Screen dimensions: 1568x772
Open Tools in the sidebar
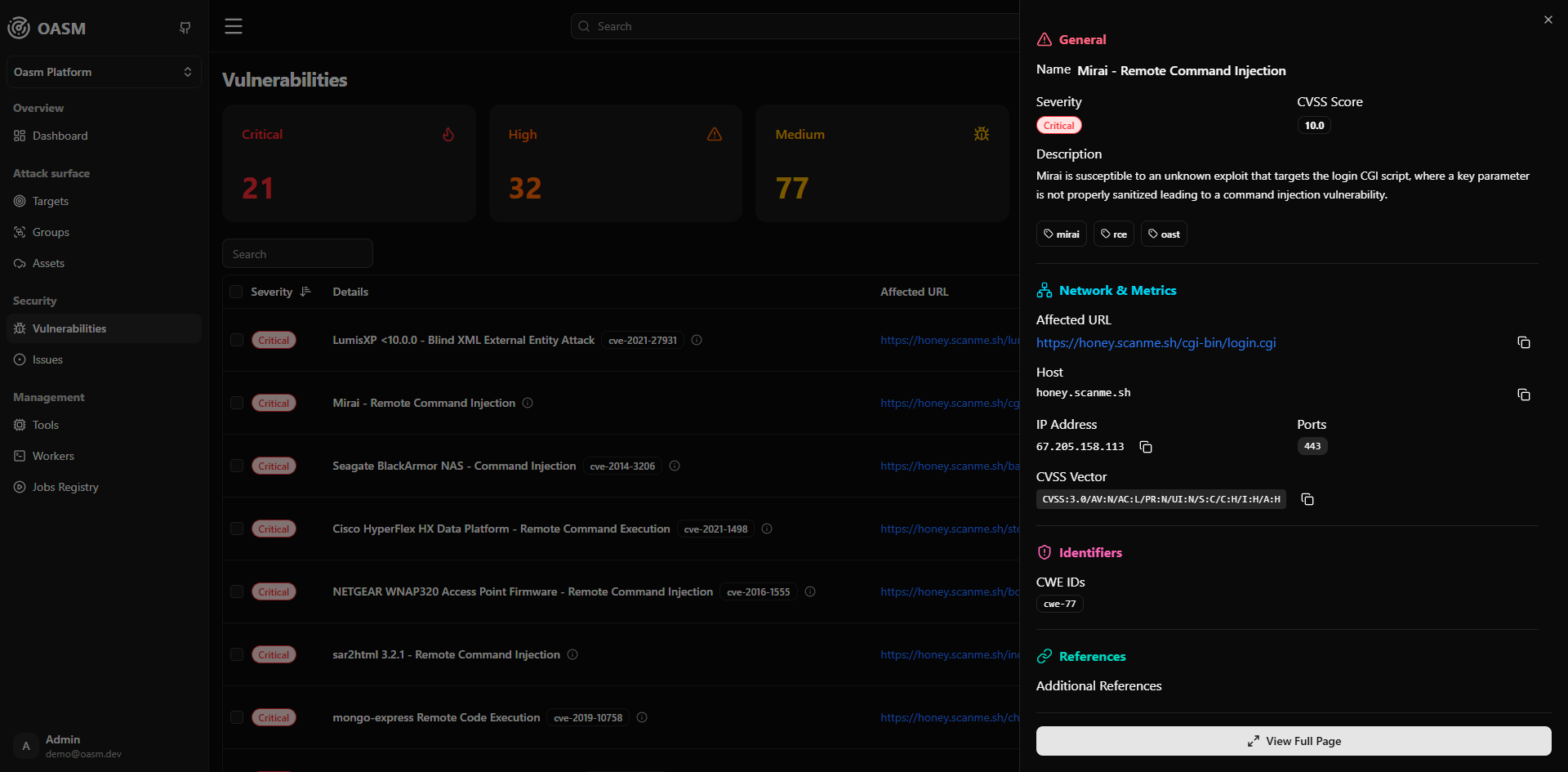[104, 425]
